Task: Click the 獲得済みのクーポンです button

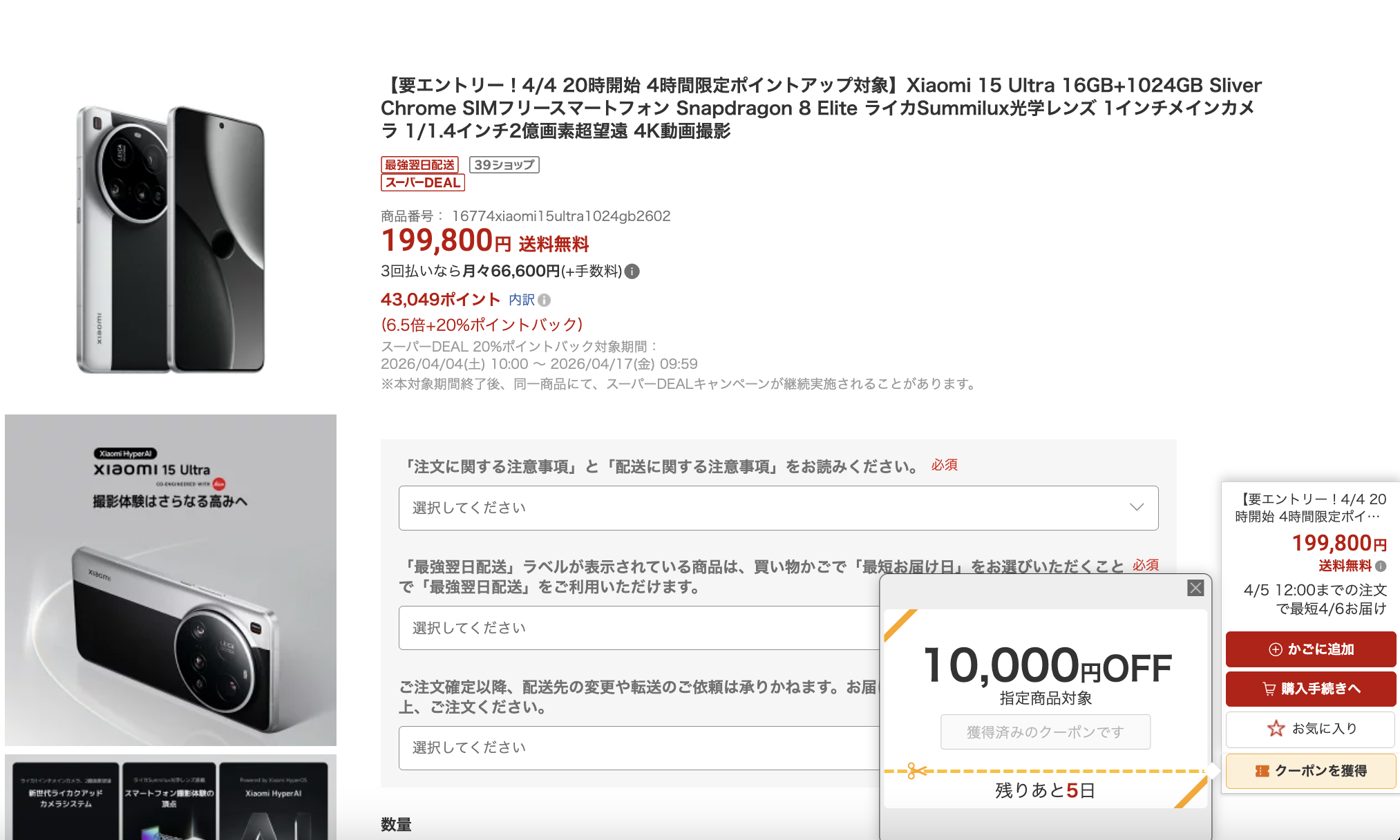Action: pos(1046,732)
